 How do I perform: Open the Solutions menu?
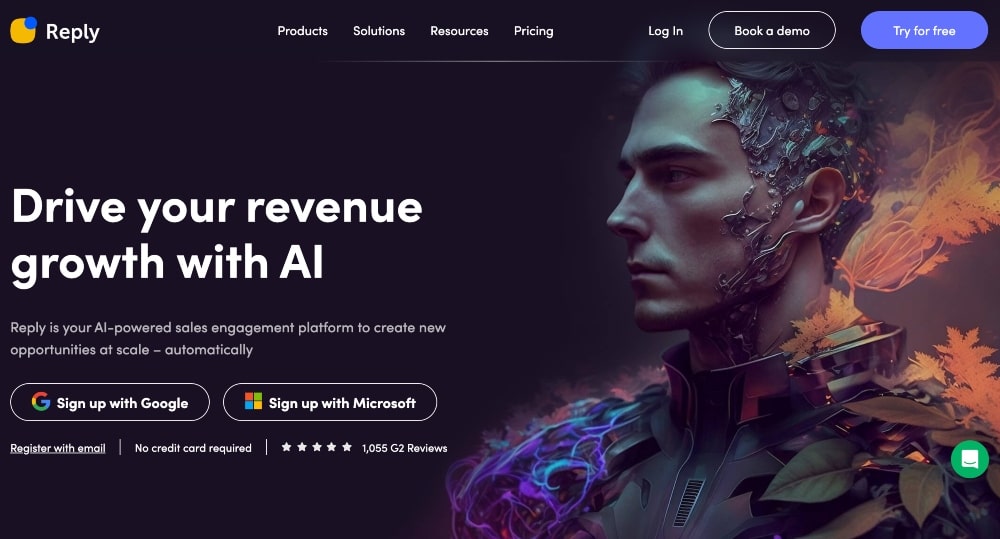click(379, 31)
